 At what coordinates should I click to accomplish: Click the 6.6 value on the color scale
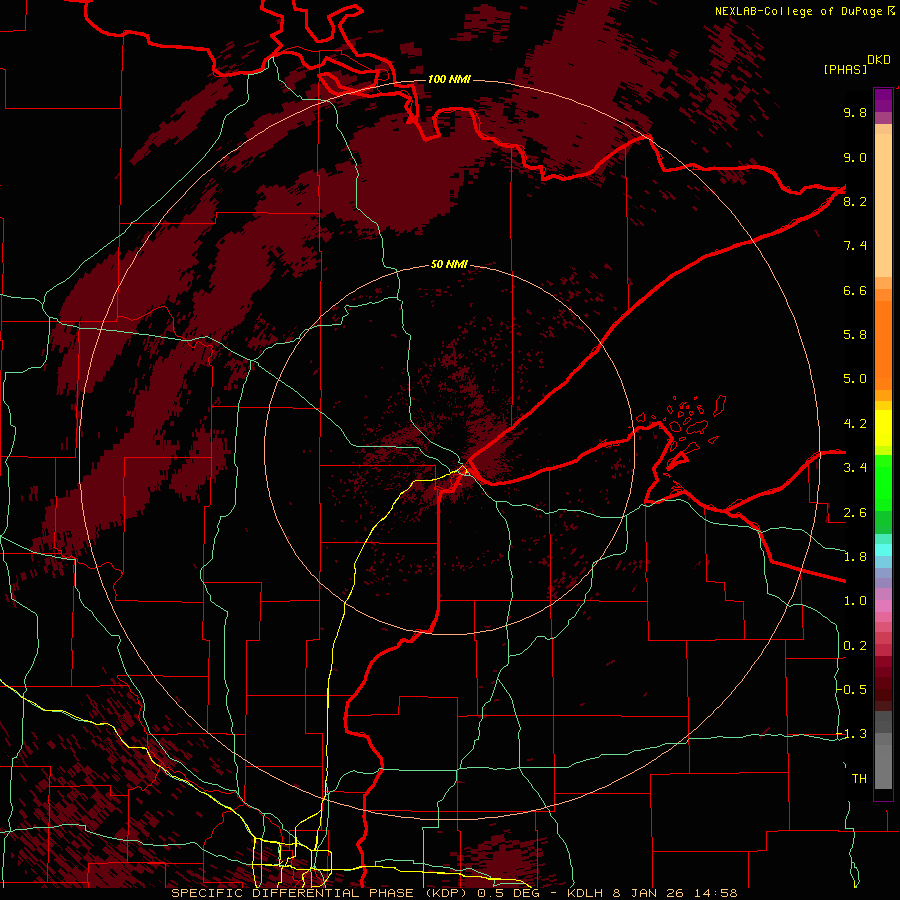[x=855, y=290]
